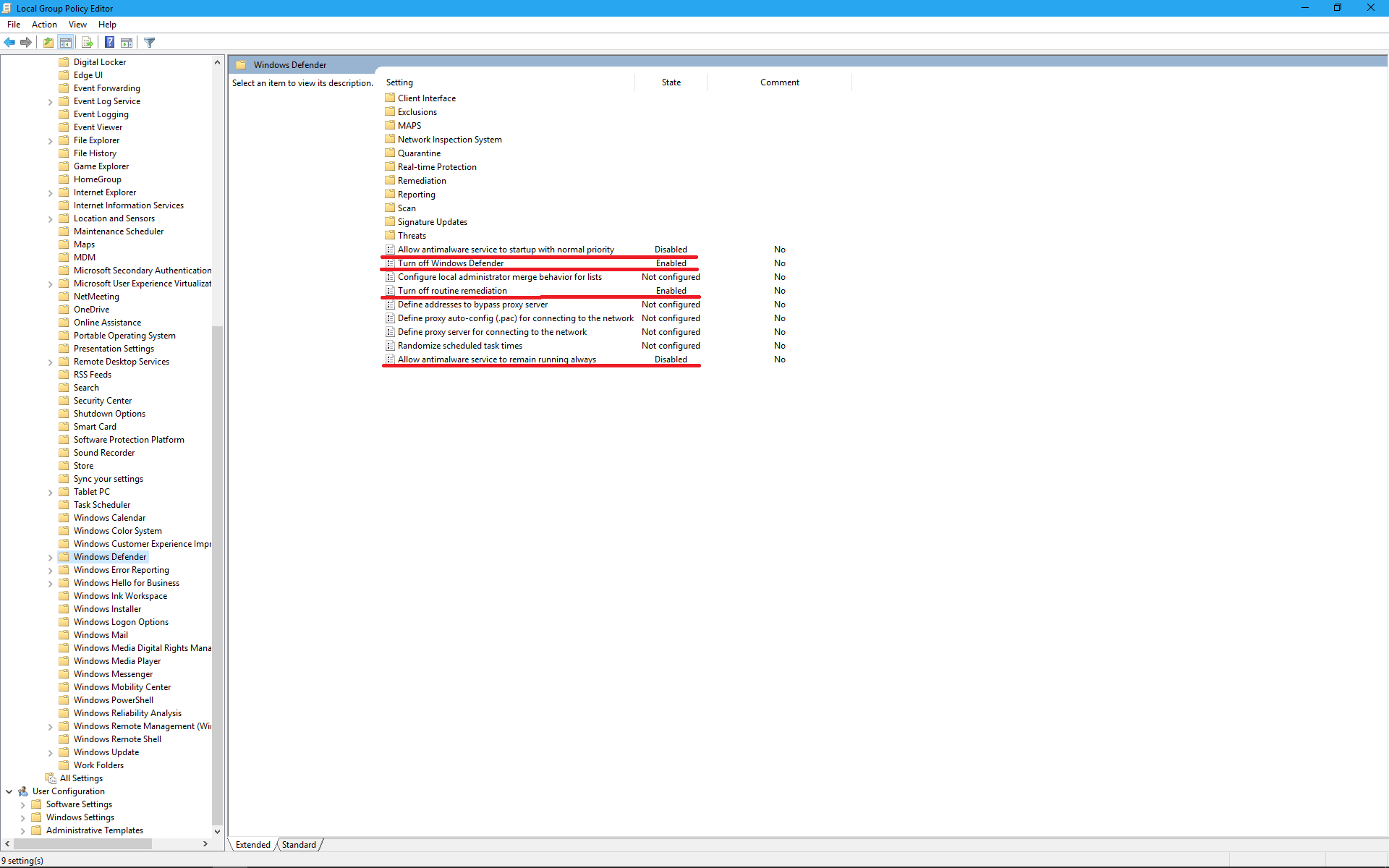
Task: Click the tree pane vertical scrollbar
Action: (217, 575)
